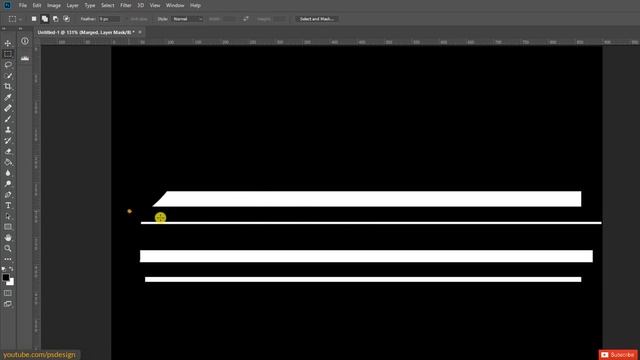Open the Layer menu
Screen dimensions: 640x360
(x=72, y=5)
